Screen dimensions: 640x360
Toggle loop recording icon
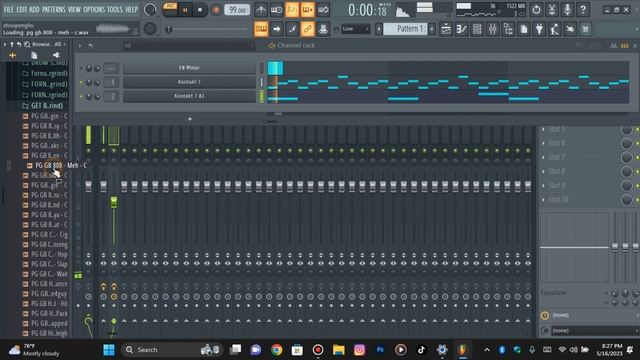click(x=323, y=10)
